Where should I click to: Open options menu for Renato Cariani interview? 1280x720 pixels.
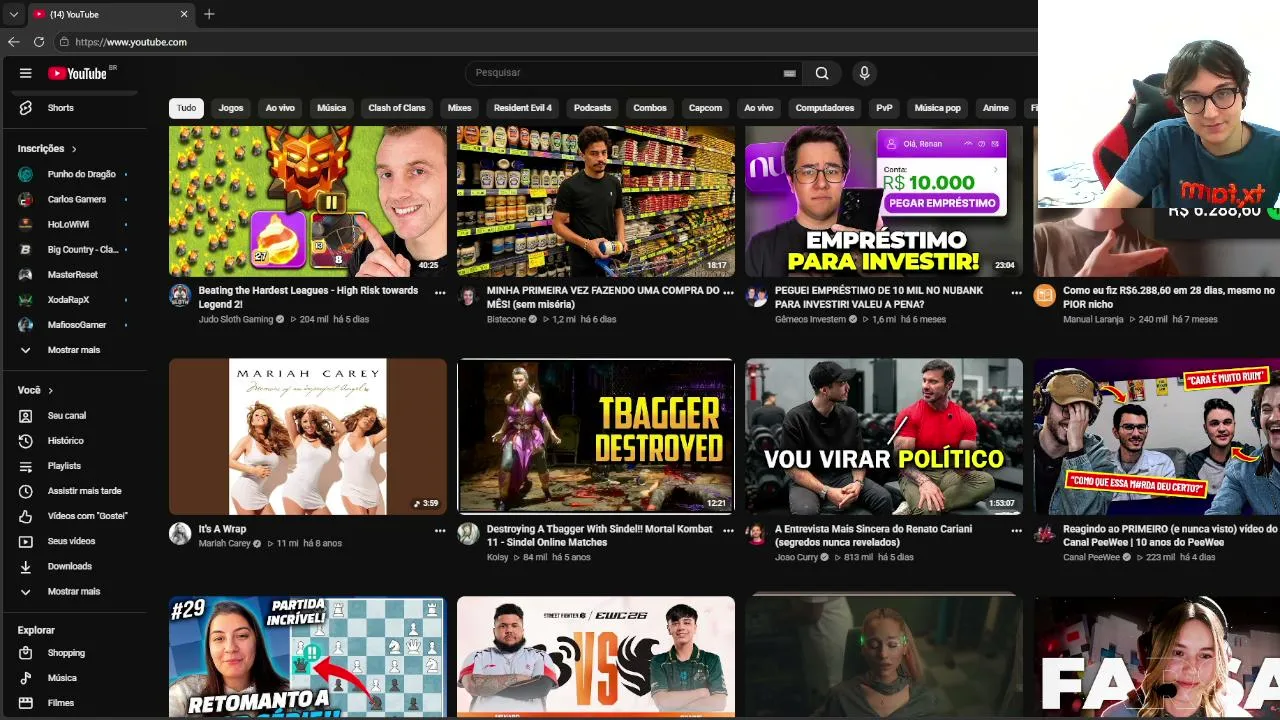[1016, 531]
